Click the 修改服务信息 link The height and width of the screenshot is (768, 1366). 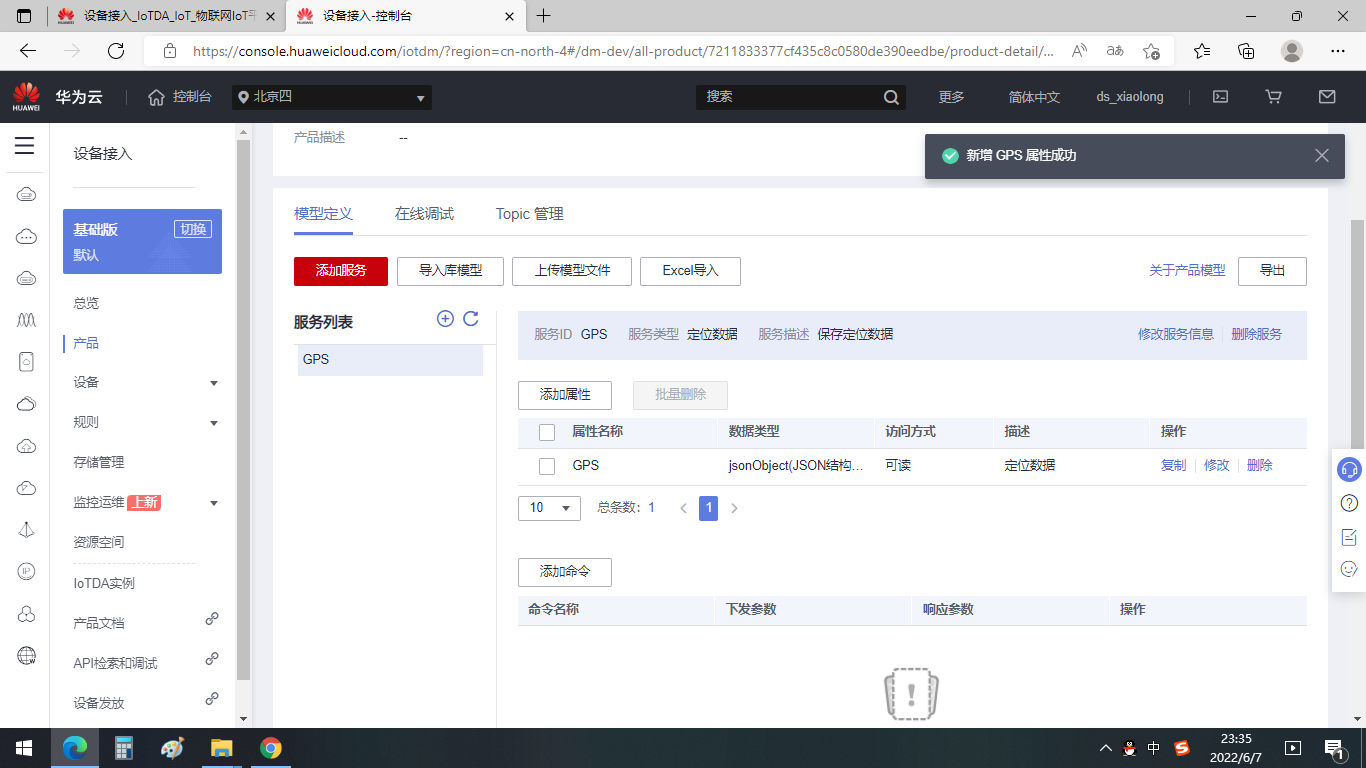click(1176, 335)
